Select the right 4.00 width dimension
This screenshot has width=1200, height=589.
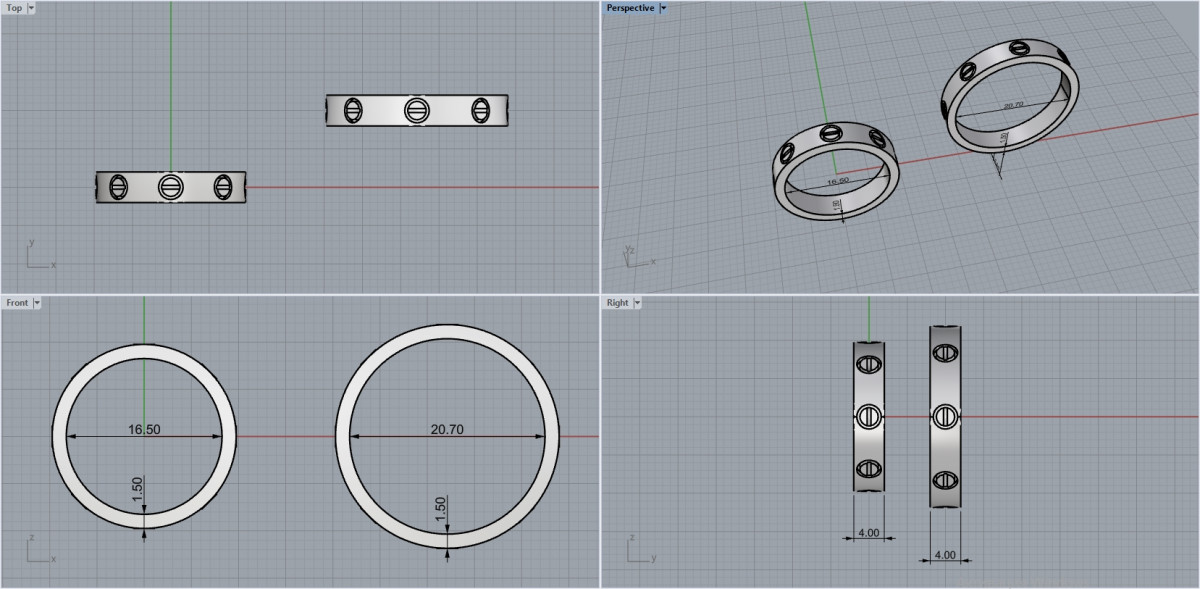point(945,554)
